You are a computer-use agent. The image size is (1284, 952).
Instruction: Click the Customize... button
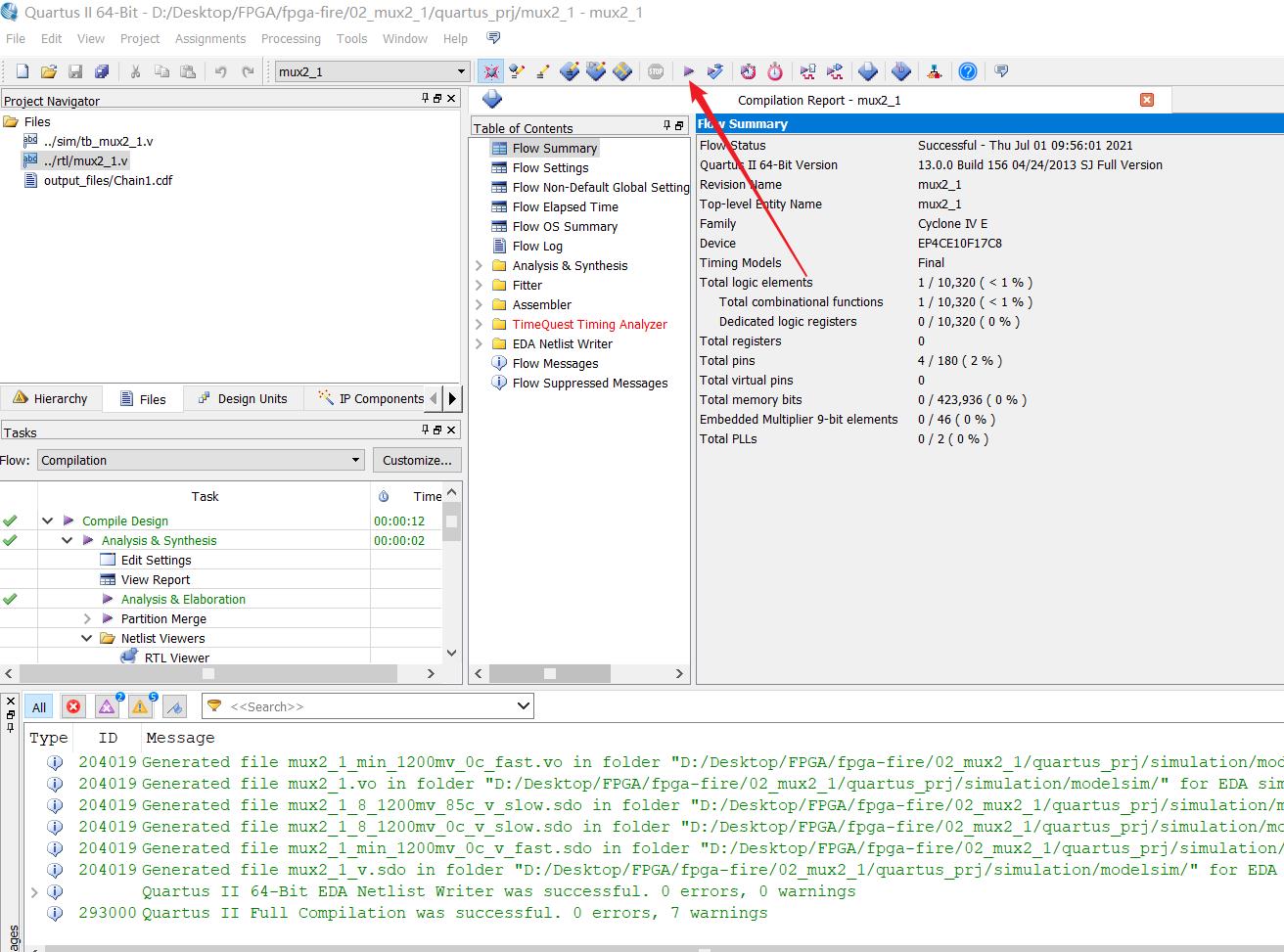417,460
